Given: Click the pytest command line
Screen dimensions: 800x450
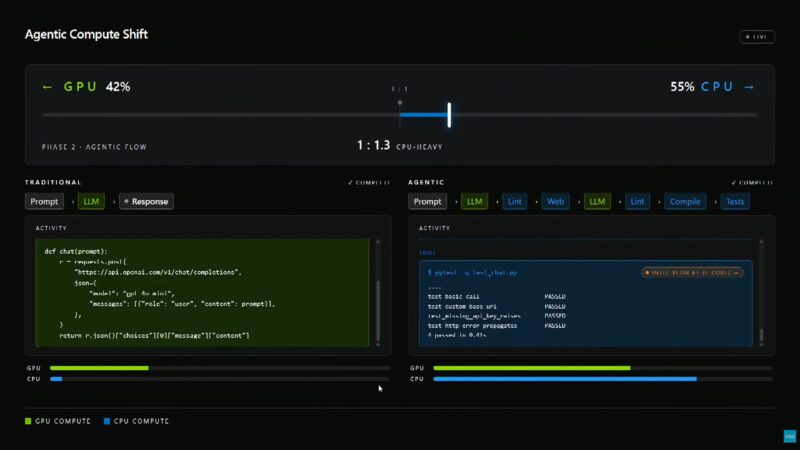Looking at the screenshot, I should 472,272.
